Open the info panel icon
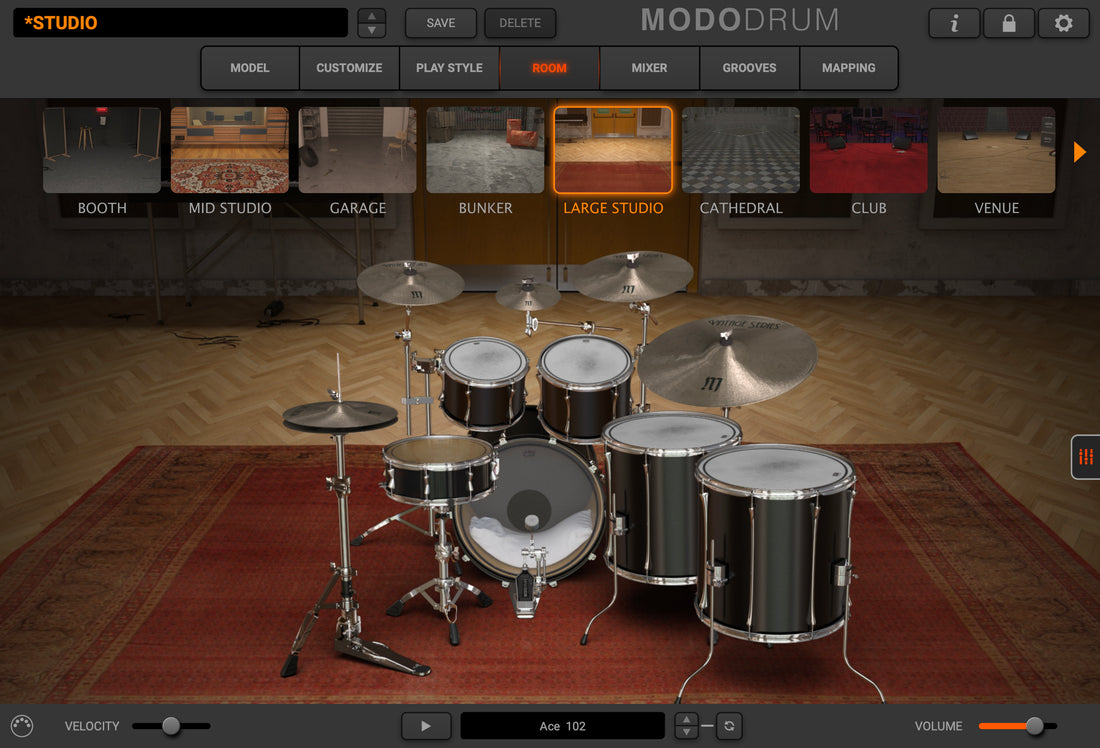The height and width of the screenshot is (748, 1100). pos(954,23)
